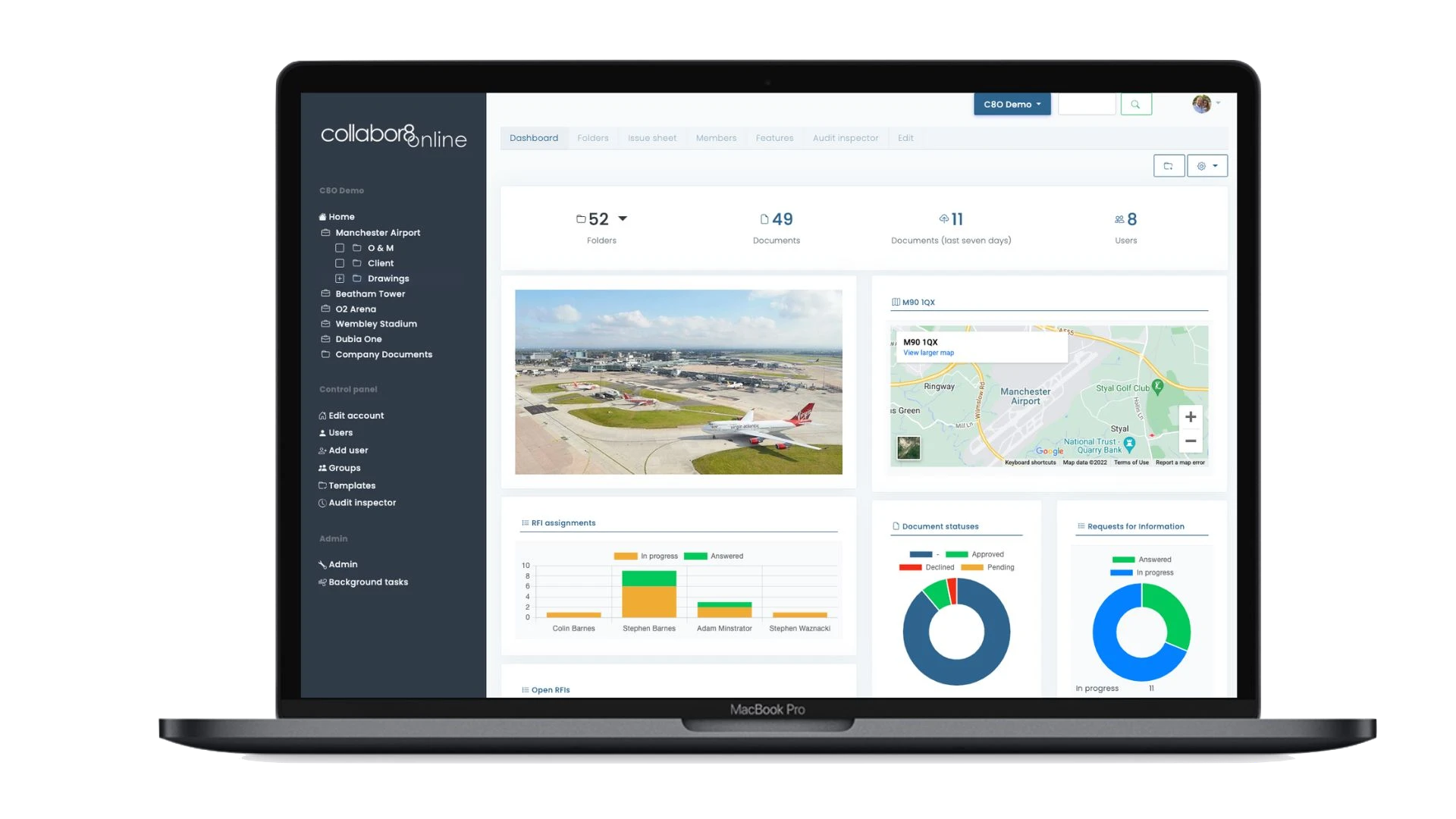The image size is (1456, 819).
Task: Toggle the Folders count dropdown arrow
Action: tap(622, 218)
